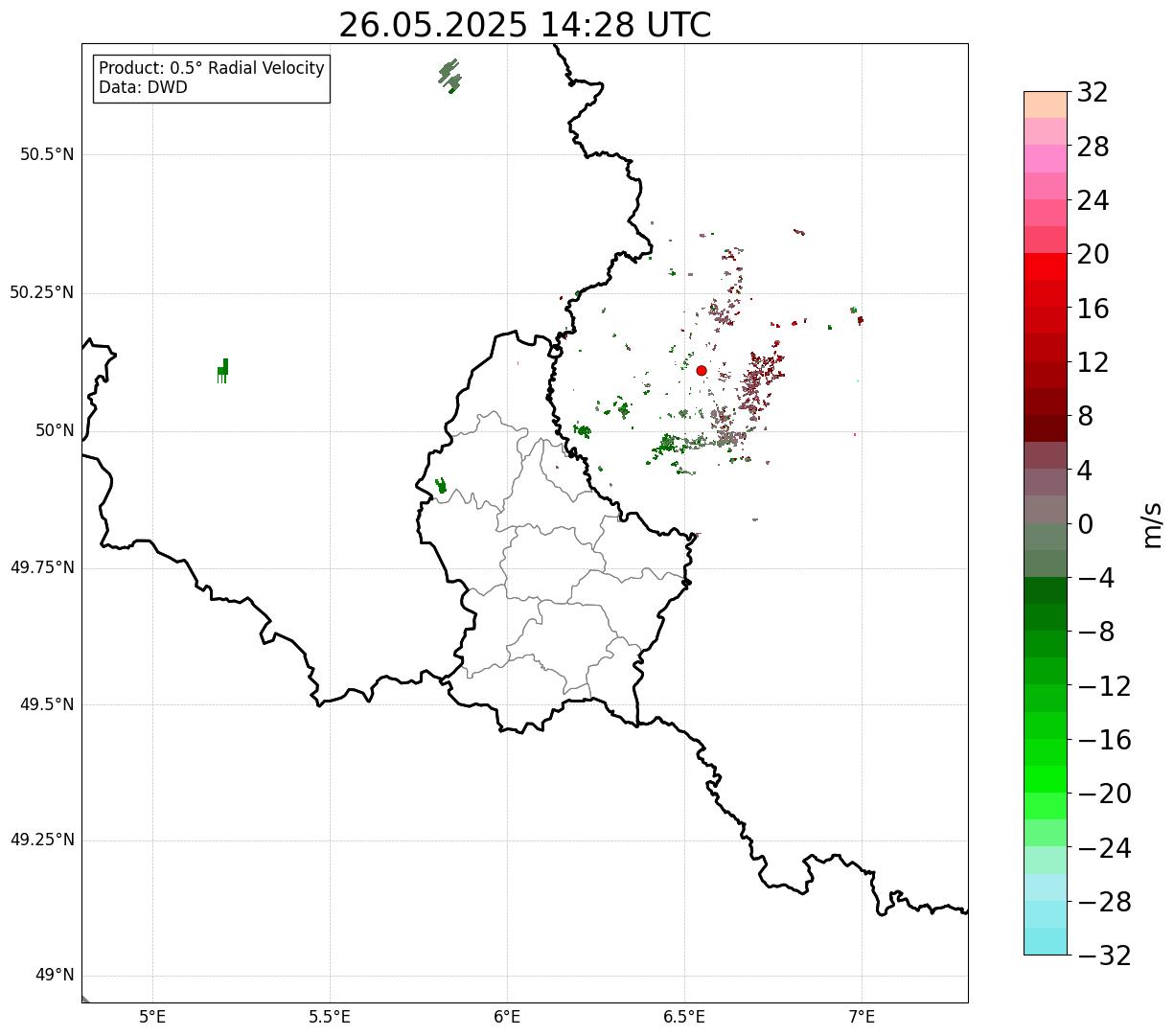This screenshot has width=1174, height=1036.
Task: Click the title '26.05.2025 14:28 UTC'
Action: (524, 25)
